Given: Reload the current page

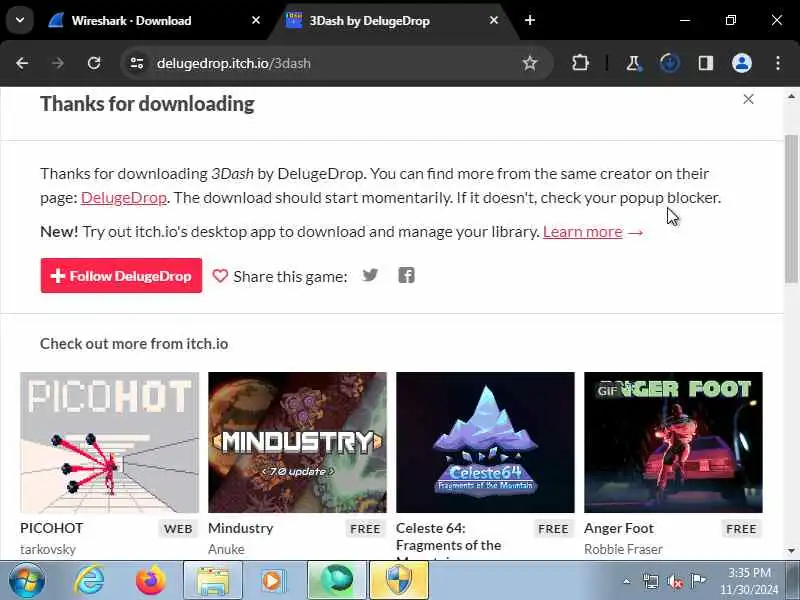Looking at the screenshot, I should tap(94, 63).
